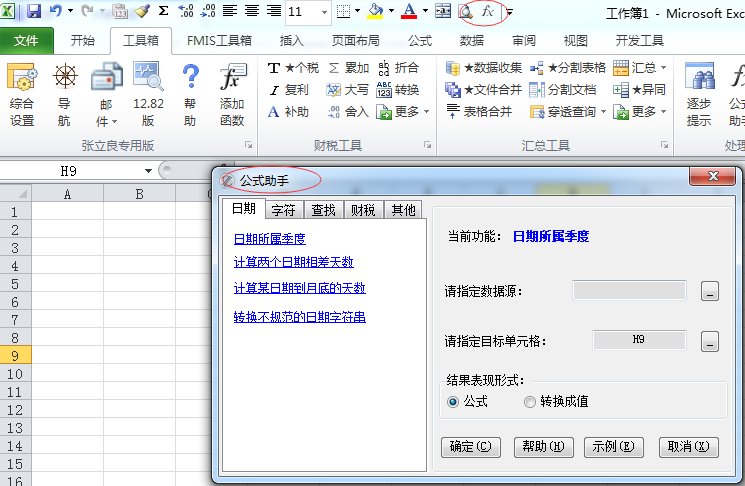This screenshot has height=486, width=745.
Task: Switch to the 字符 tab in dialog
Action: [283, 210]
